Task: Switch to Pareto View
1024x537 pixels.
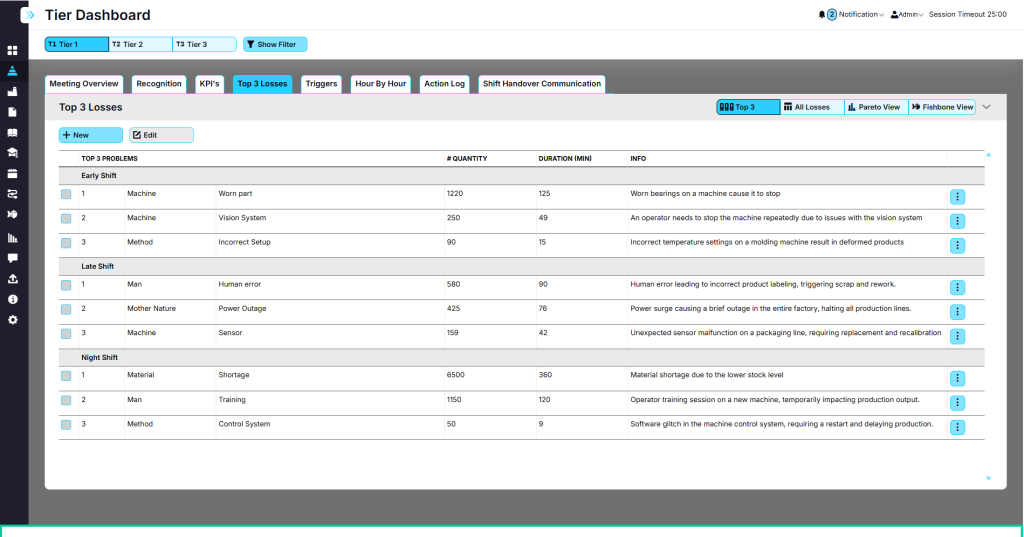Action: pos(876,107)
